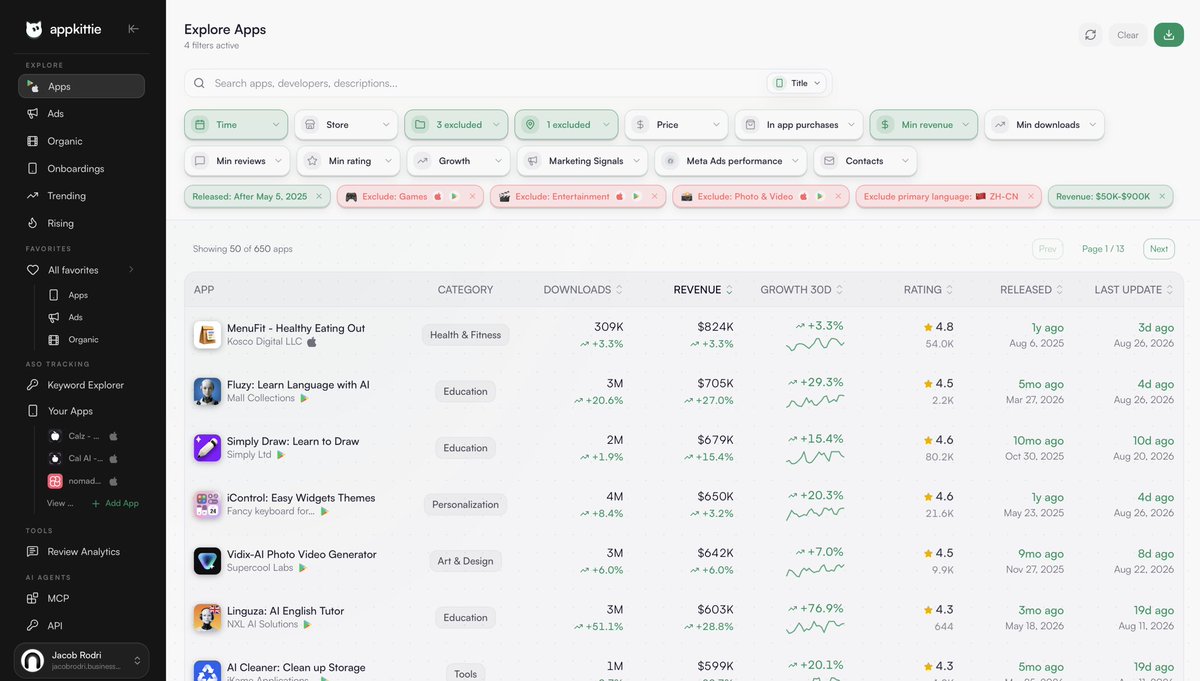Remove the Exclude Games filter chip
The image size is (1200, 681).
point(471,197)
